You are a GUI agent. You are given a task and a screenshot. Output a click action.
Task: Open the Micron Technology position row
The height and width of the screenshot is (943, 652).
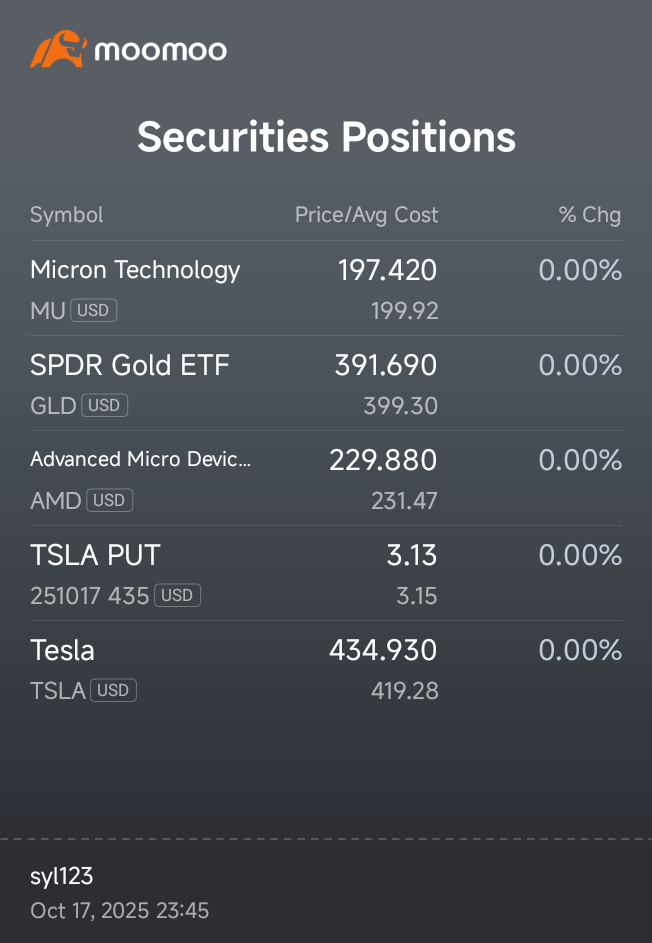tap(326, 289)
